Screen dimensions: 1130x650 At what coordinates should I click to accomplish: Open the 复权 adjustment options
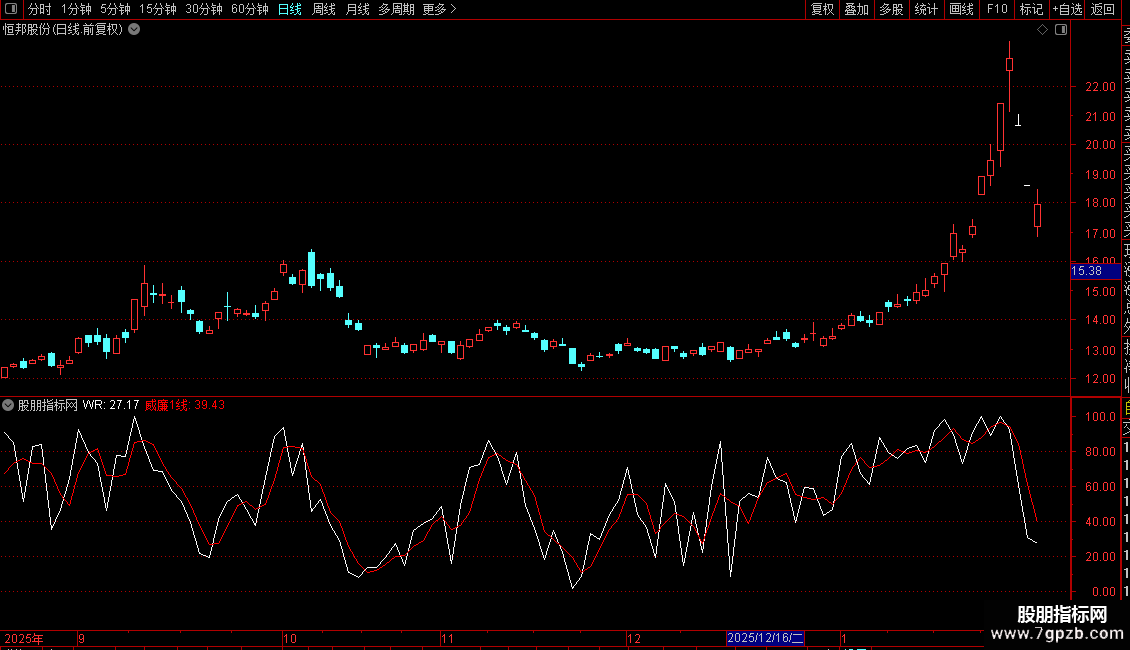(x=822, y=9)
